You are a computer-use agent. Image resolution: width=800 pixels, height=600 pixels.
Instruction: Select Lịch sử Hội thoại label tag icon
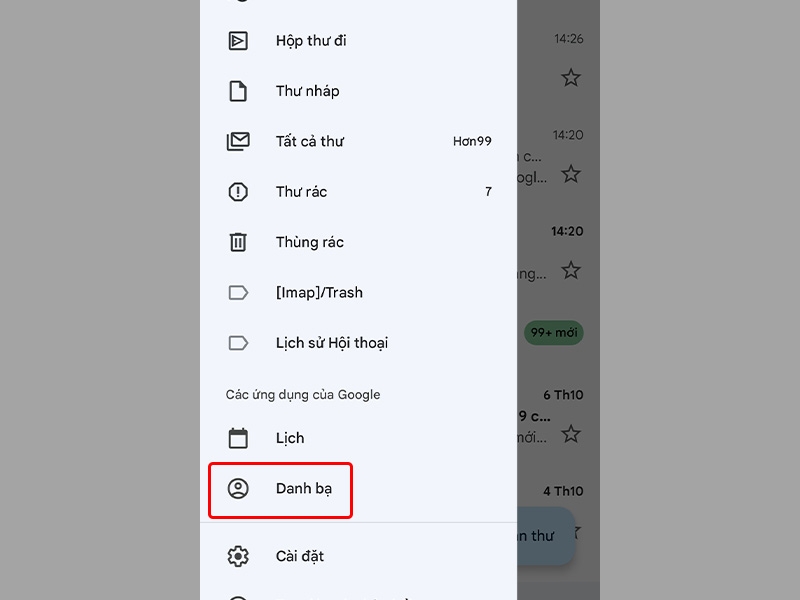point(238,343)
